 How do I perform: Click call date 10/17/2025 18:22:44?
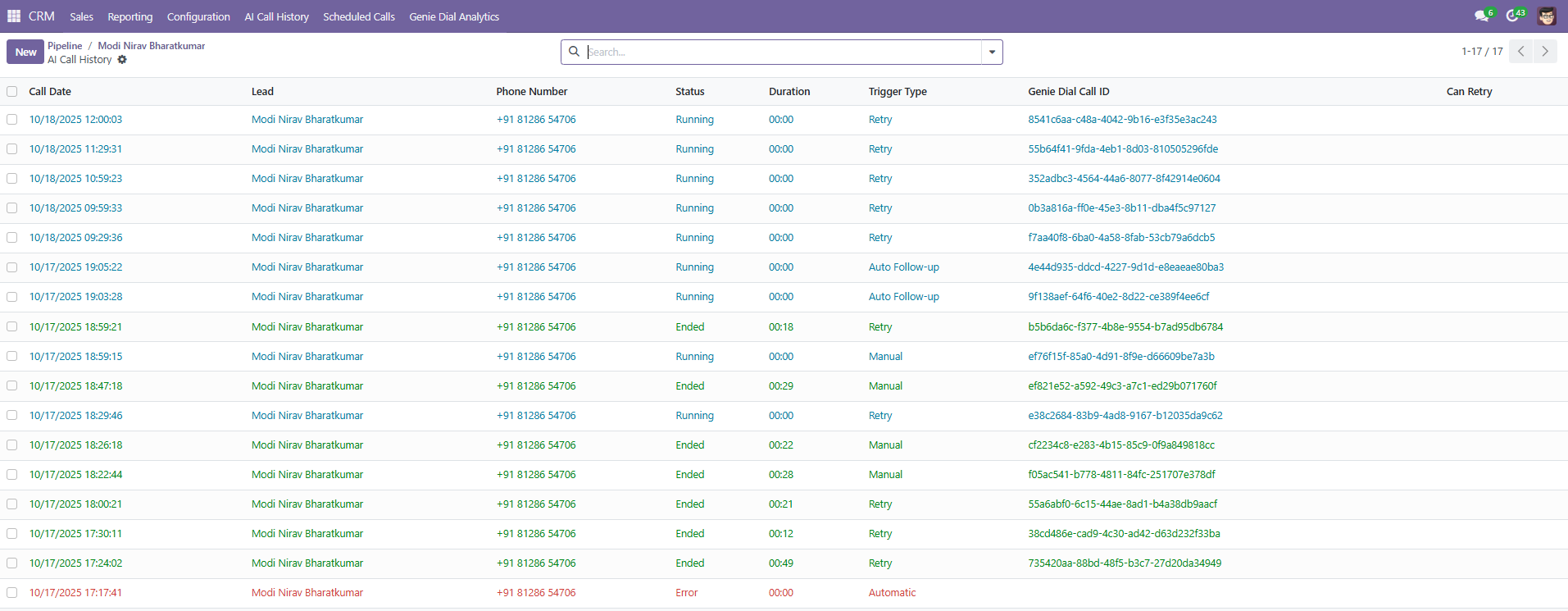click(75, 474)
